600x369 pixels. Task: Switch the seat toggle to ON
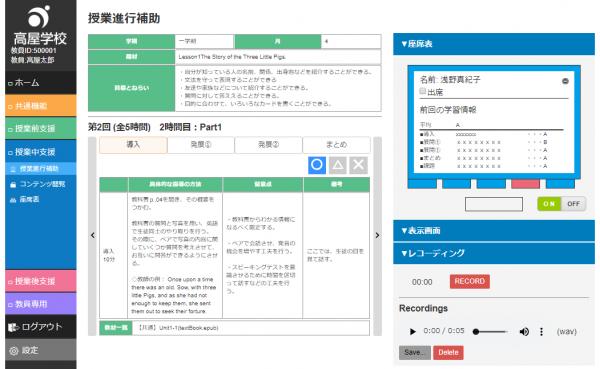point(549,204)
